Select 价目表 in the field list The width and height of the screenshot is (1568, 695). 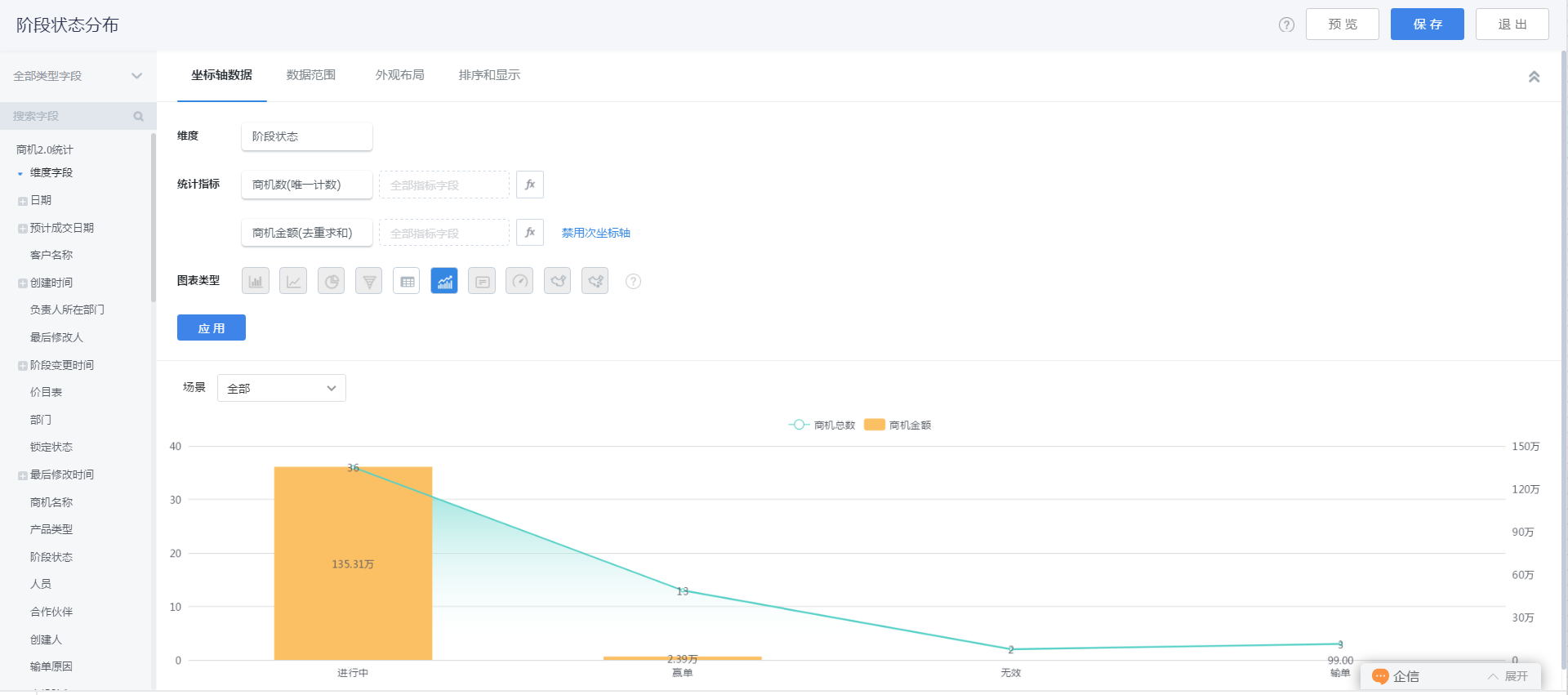pos(46,393)
